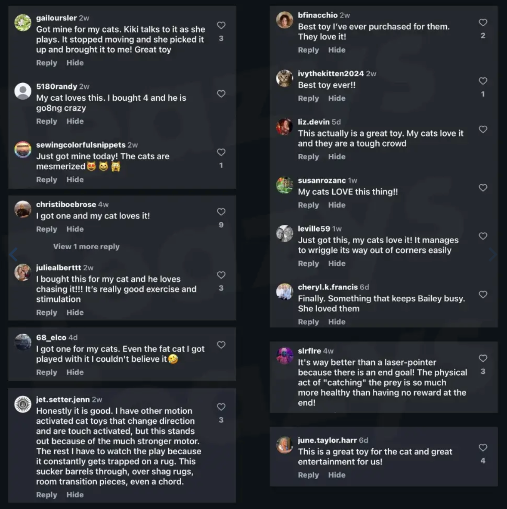Like liz.devin's tough crowd comment
This screenshot has width=507, height=509.
coord(483,129)
